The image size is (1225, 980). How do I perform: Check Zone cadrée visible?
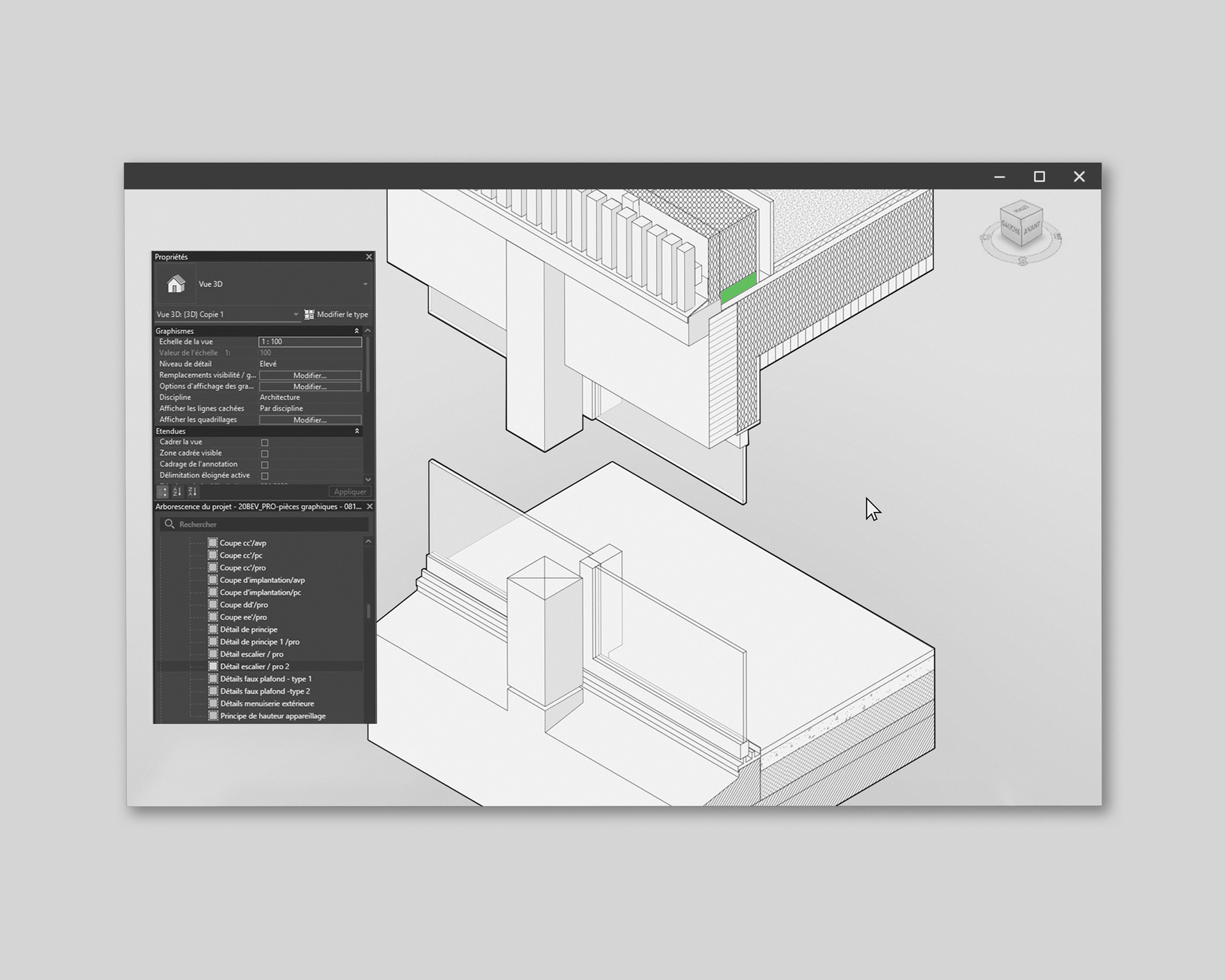[265, 453]
